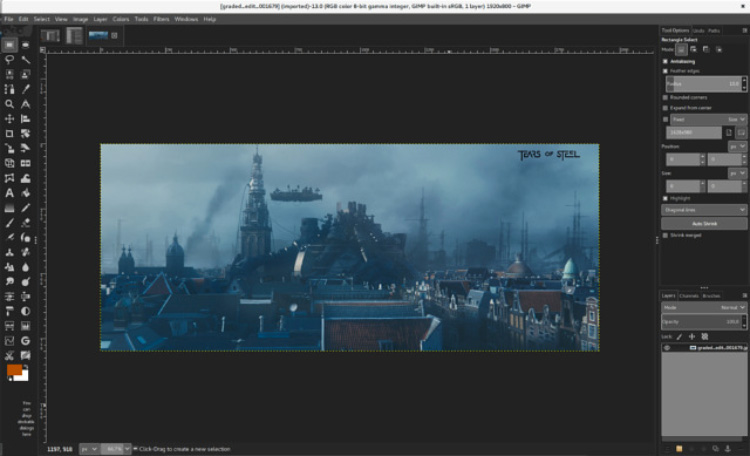Click the layer Opacity slider

click(x=700, y=321)
